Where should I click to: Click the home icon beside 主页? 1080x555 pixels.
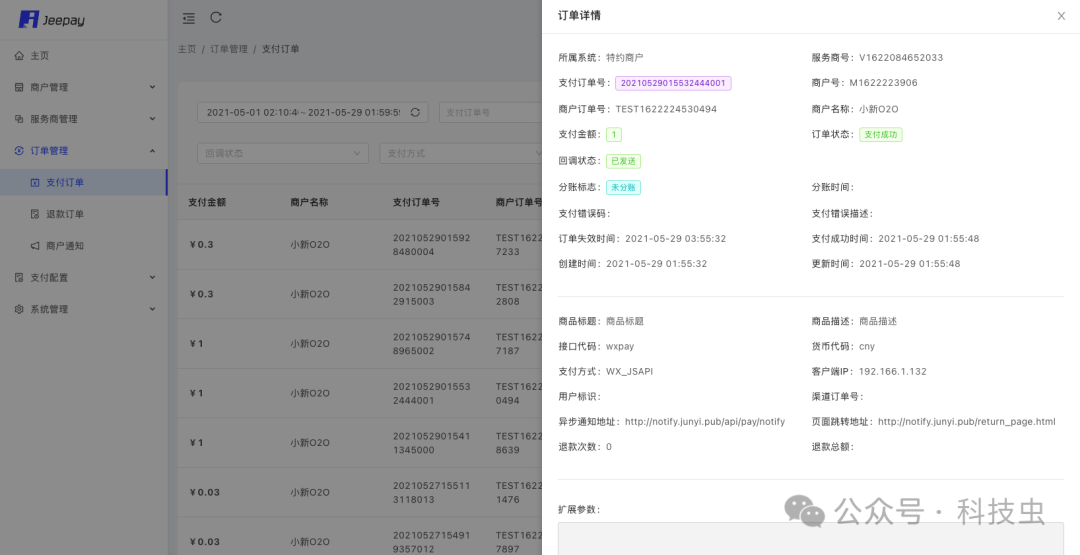19,56
